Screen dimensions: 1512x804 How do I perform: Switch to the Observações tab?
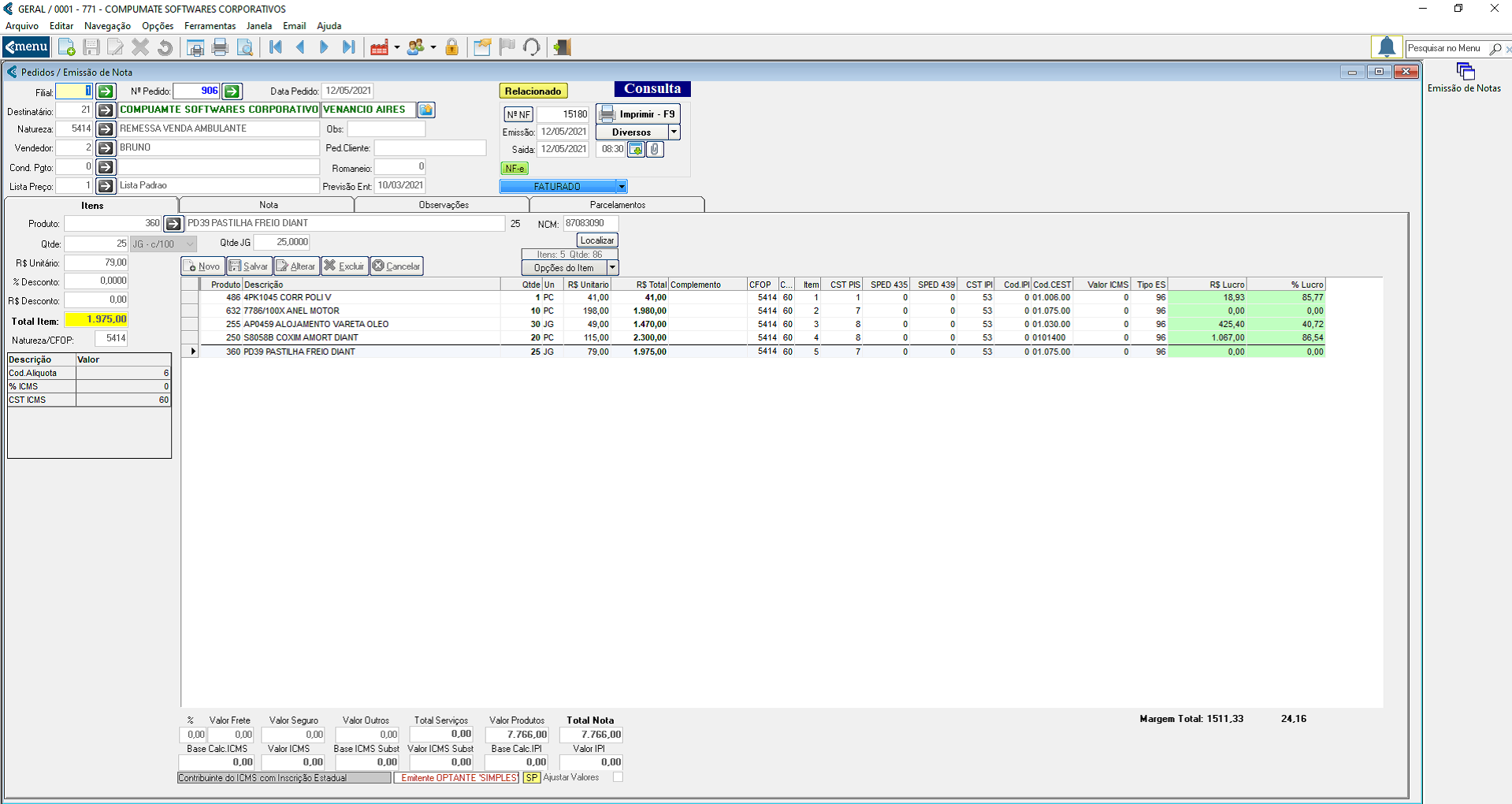pos(443,205)
